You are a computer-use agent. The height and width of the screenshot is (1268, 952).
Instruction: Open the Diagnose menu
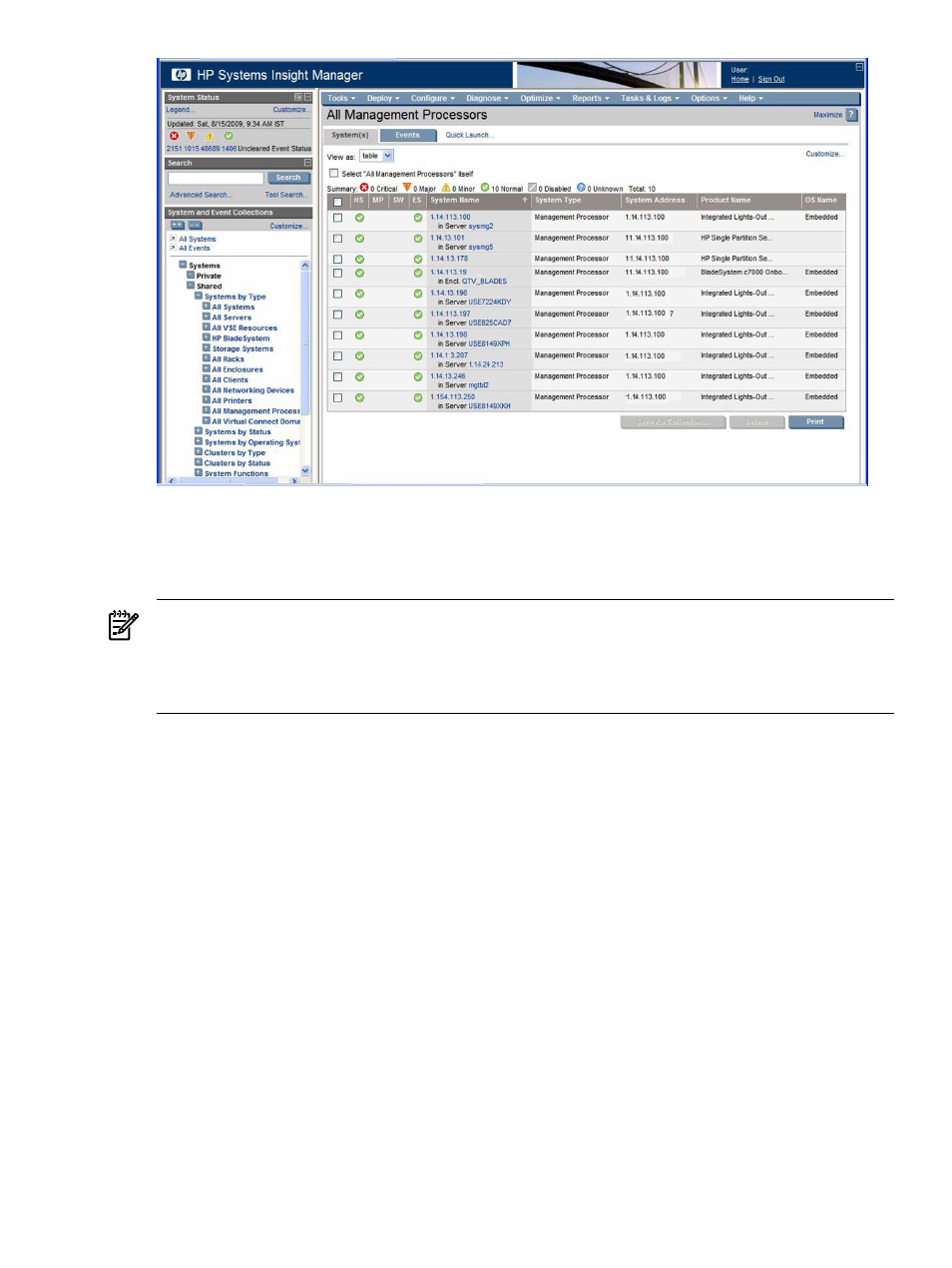(x=488, y=99)
